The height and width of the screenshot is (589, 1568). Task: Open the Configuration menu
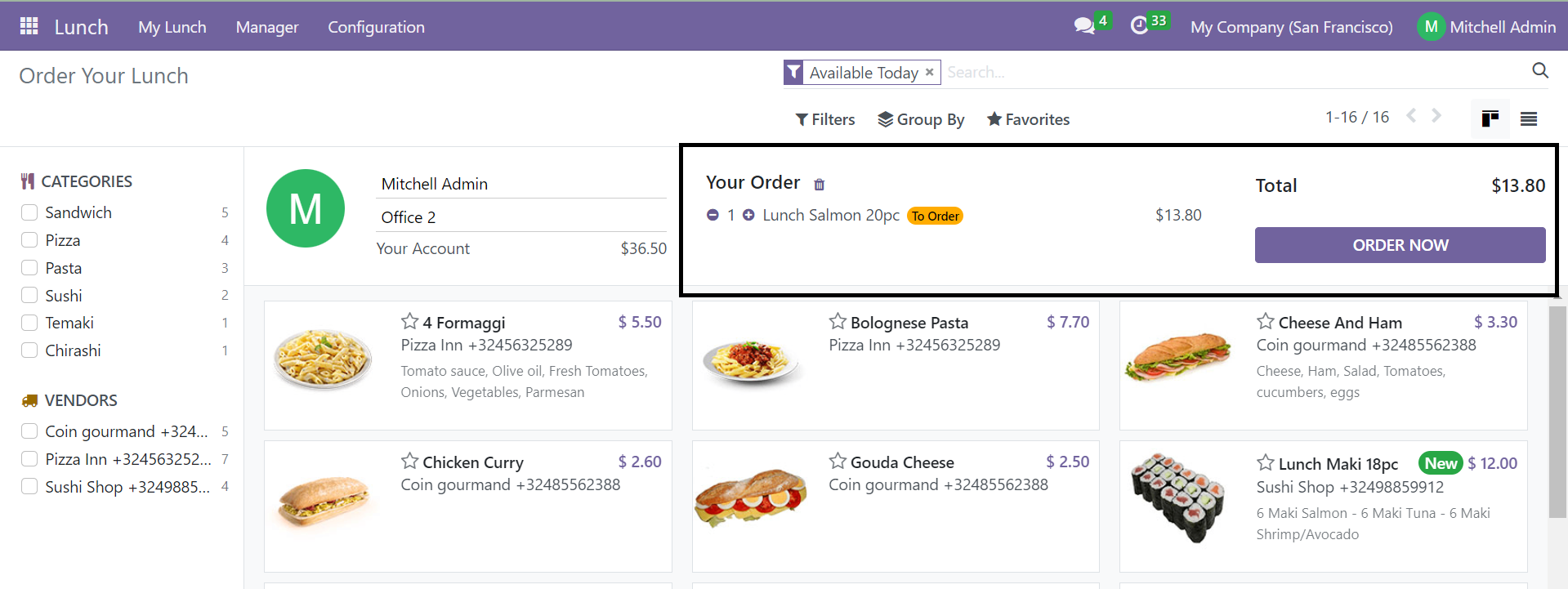coord(376,27)
